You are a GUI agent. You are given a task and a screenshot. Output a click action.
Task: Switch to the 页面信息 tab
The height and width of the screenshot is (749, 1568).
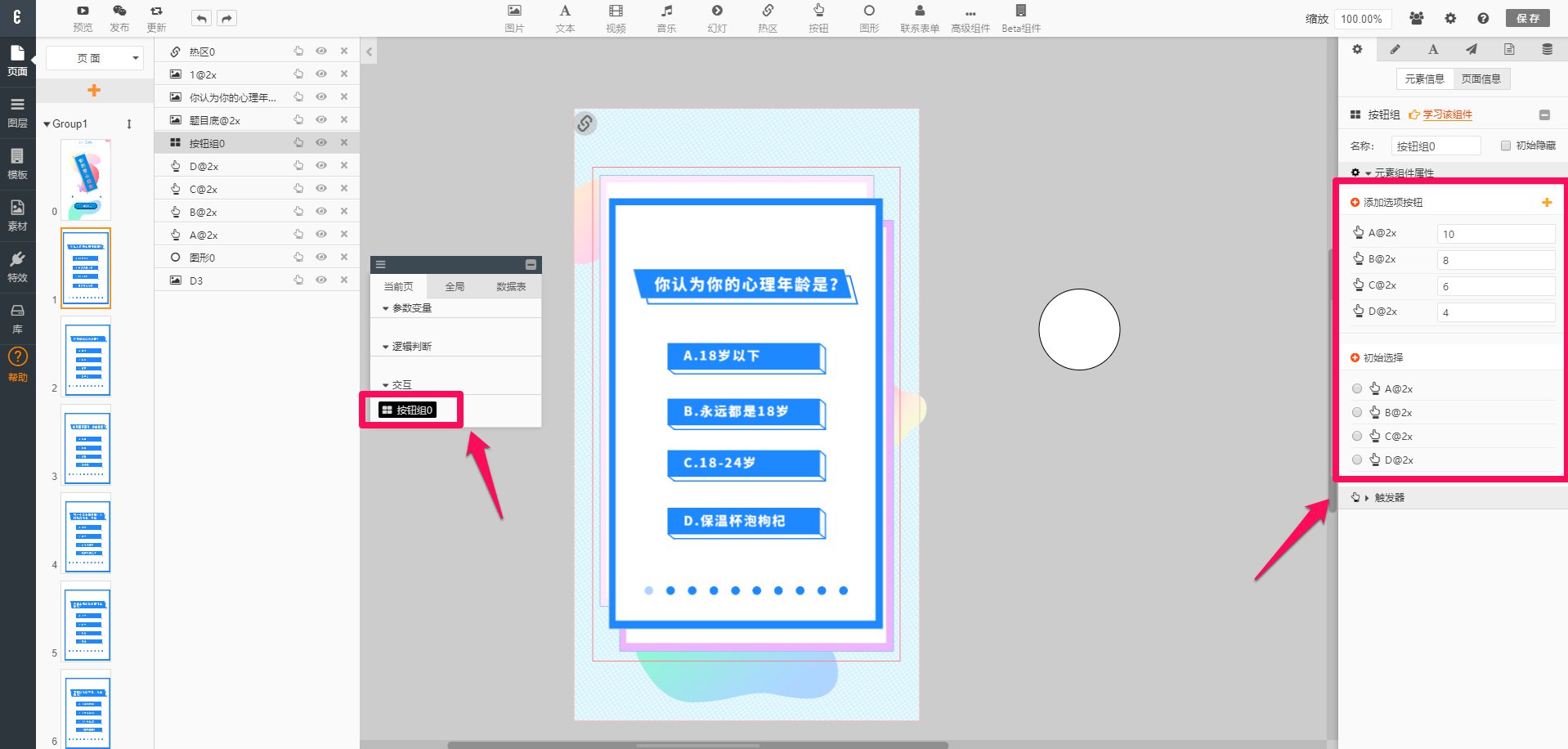1481,79
